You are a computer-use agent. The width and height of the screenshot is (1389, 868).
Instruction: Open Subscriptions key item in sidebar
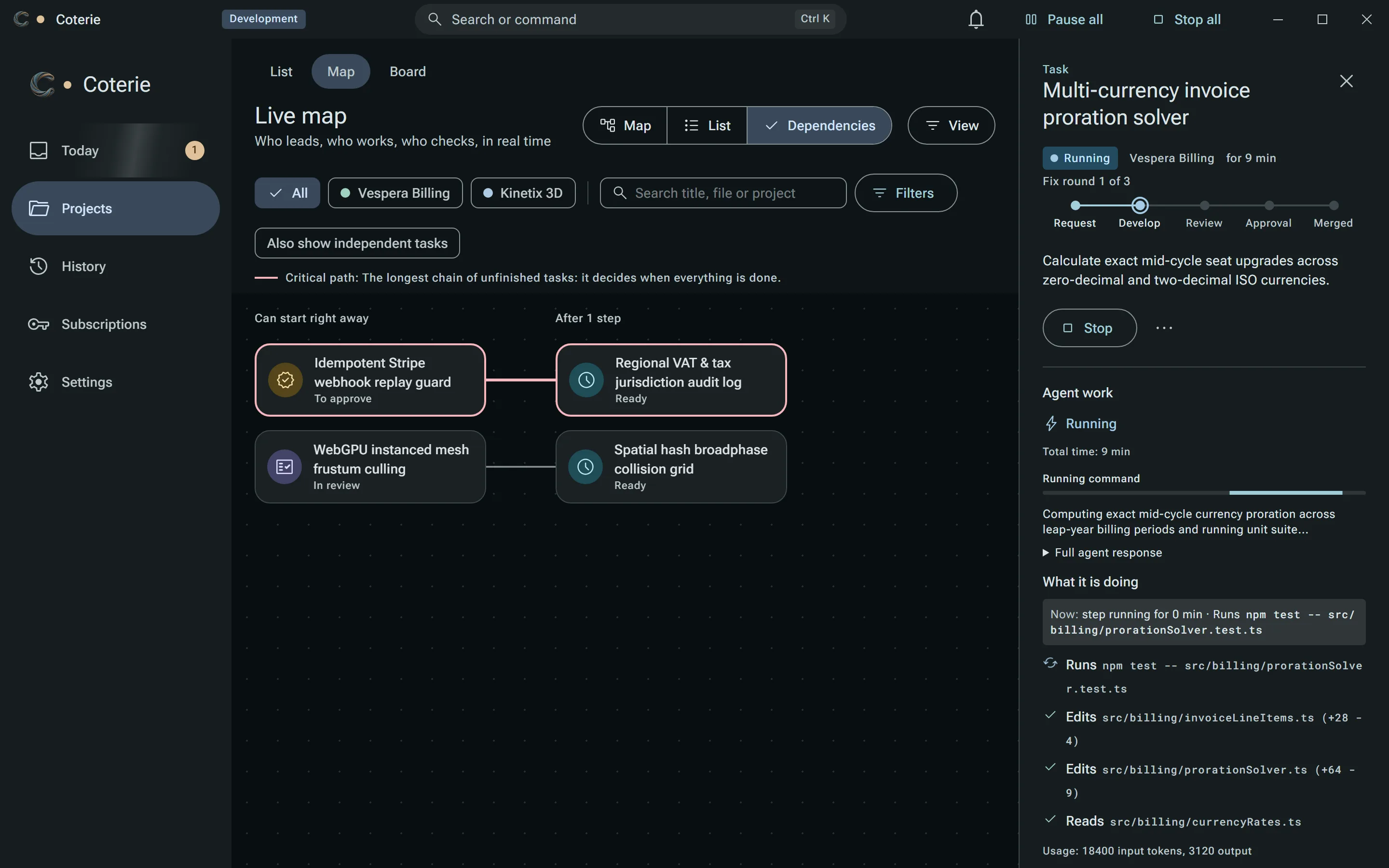click(x=115, y=325)
